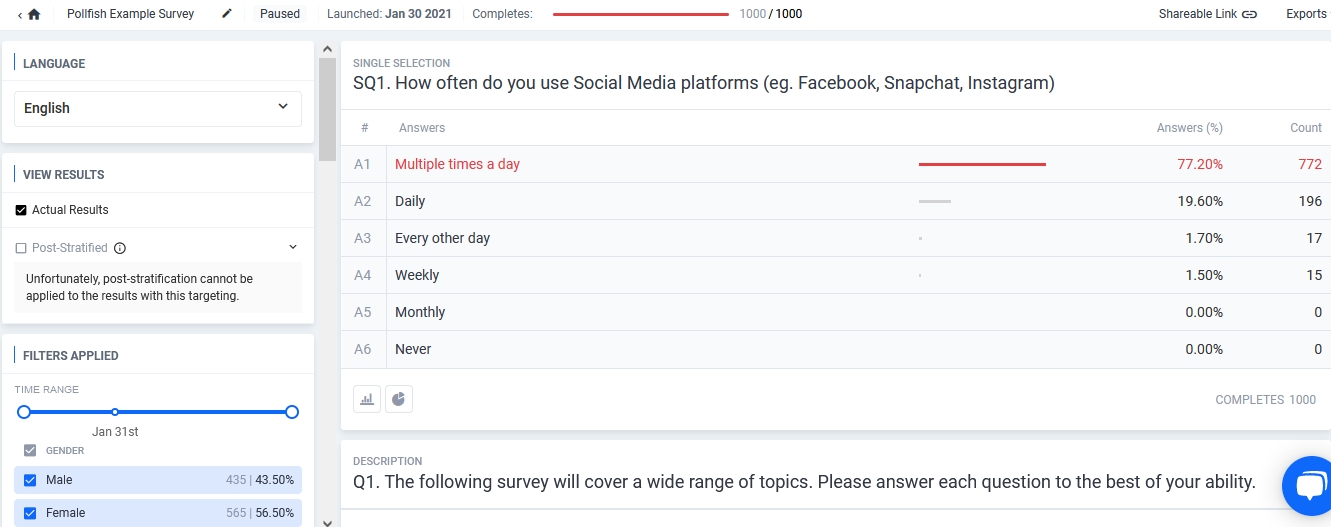Uncheck the Female gender filter
Screen dimensions: 1331x527
[x=30, y=513]
